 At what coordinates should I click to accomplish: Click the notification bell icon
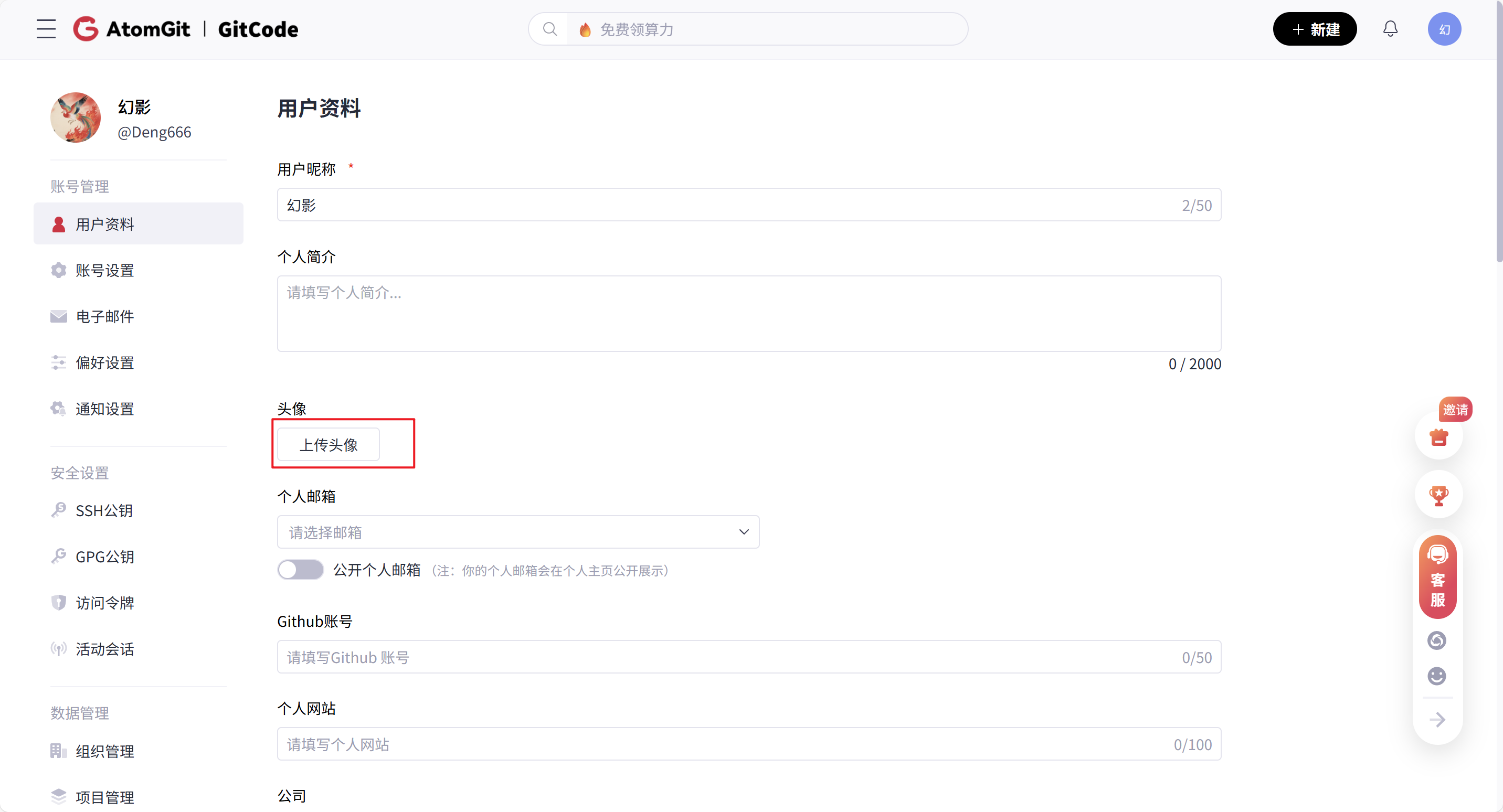[x=1390, y=28]
